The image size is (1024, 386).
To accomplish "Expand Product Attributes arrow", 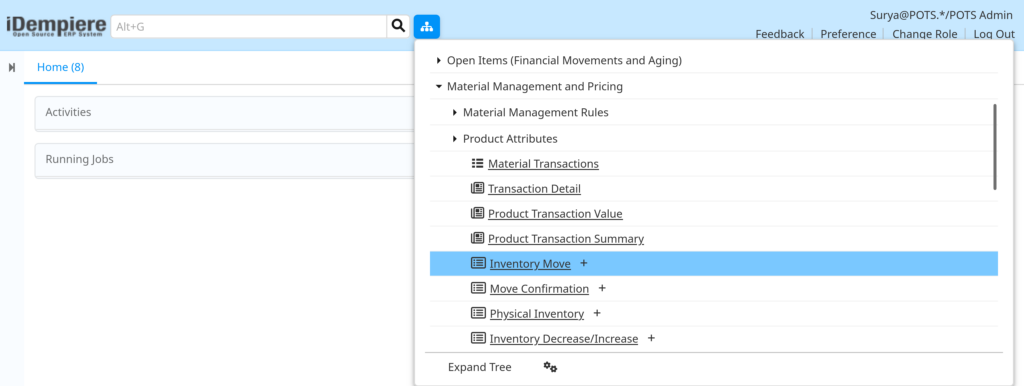I will [455, 139].
